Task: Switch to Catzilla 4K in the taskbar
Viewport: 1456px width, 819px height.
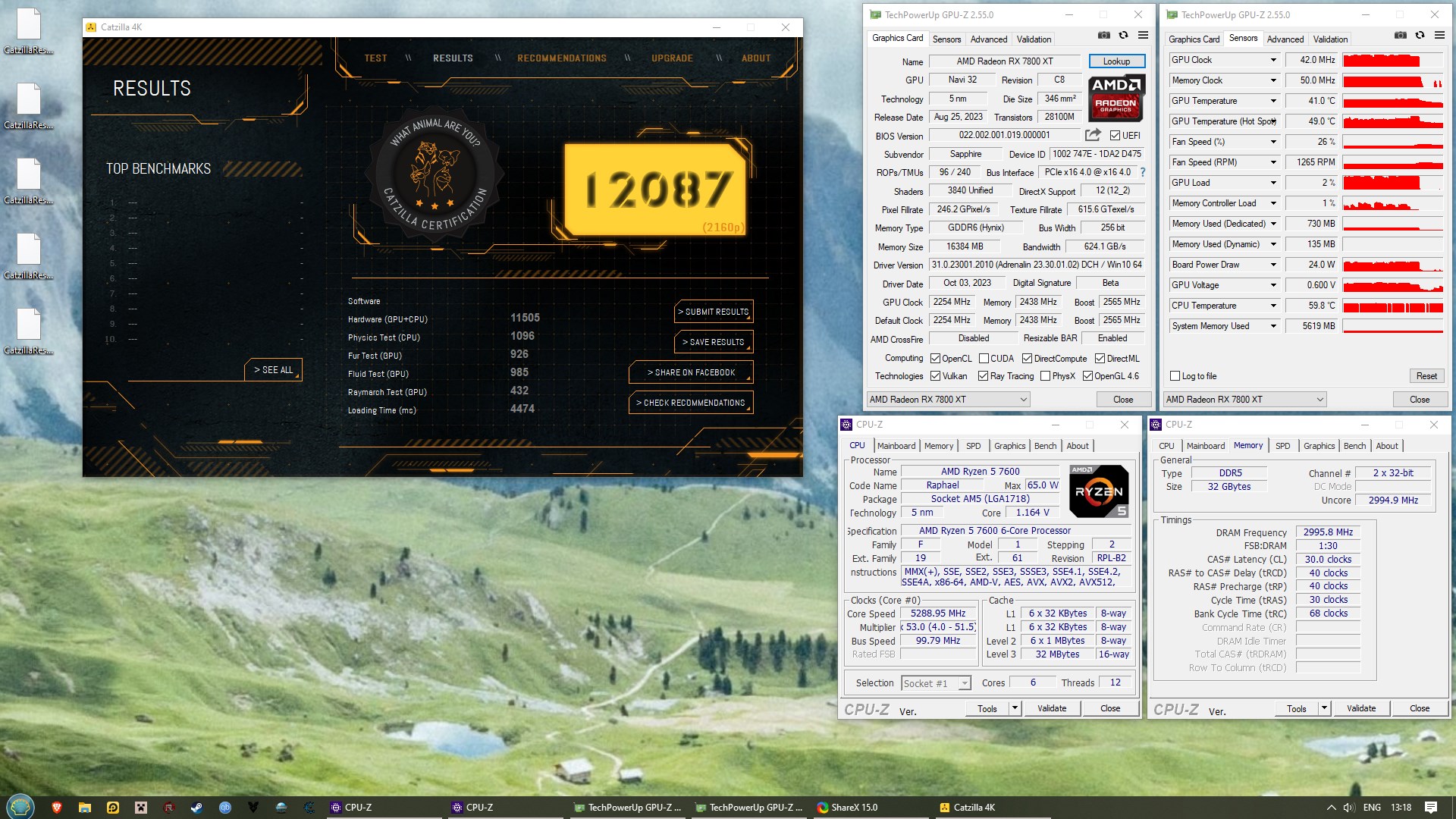Action: point(991,808)
